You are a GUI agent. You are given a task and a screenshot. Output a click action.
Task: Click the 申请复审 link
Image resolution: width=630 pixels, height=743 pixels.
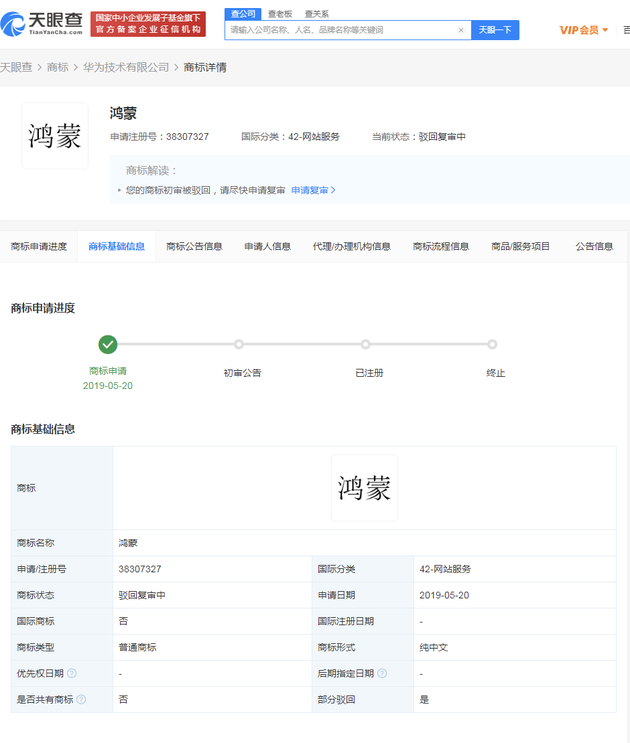pos(313,190)
